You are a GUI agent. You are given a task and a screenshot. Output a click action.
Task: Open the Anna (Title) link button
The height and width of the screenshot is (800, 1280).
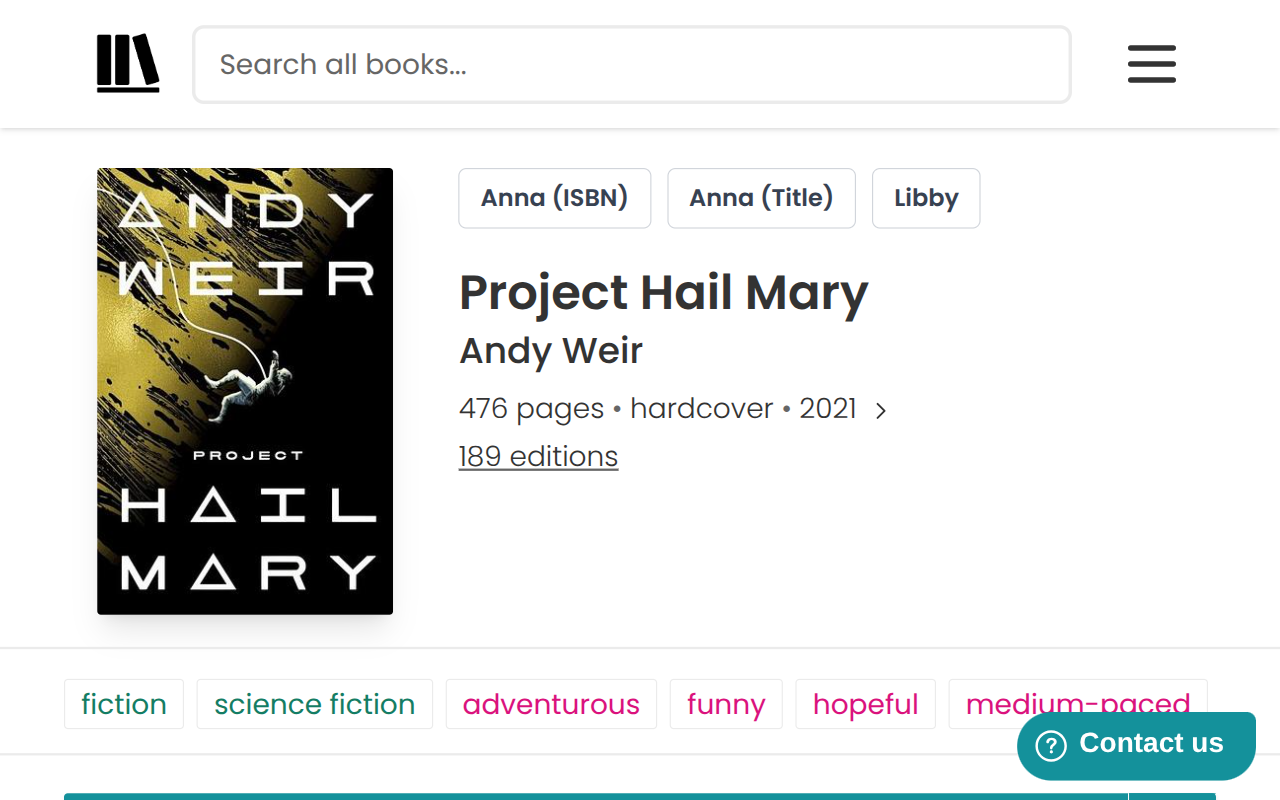[761, 198]
